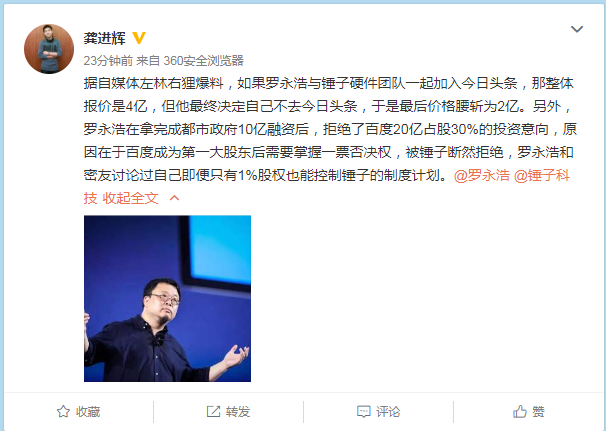Click the speech bubble comment icon
Image resolution: width=606 pixels, height=431 pixels.
363,411
